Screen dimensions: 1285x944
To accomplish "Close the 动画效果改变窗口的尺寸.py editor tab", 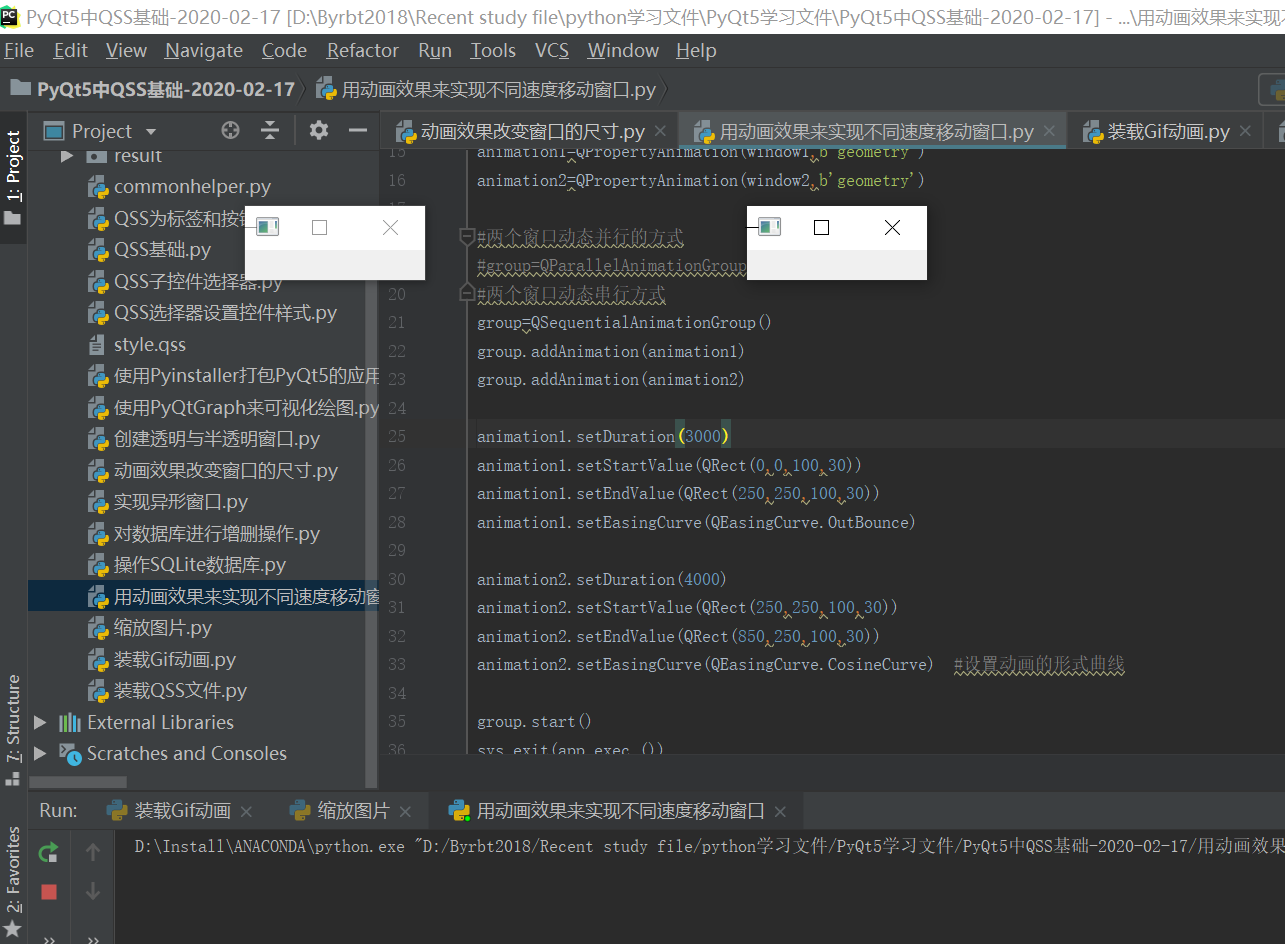I will 660,131.
